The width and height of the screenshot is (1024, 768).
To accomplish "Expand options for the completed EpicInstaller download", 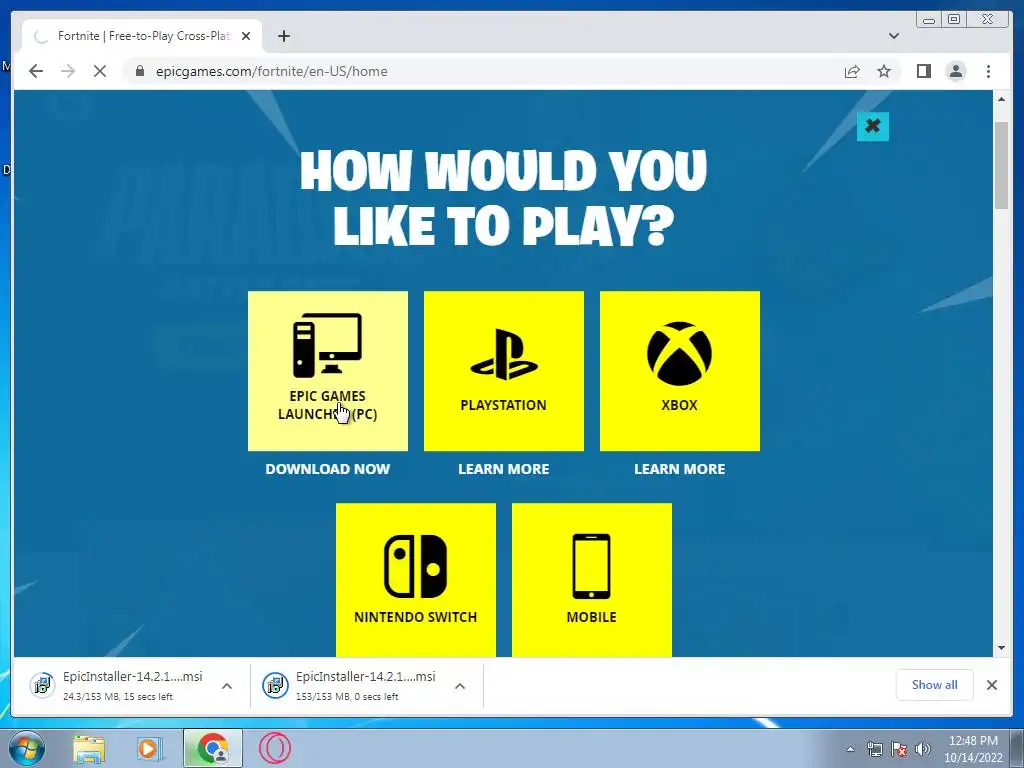I will point(460,686).
